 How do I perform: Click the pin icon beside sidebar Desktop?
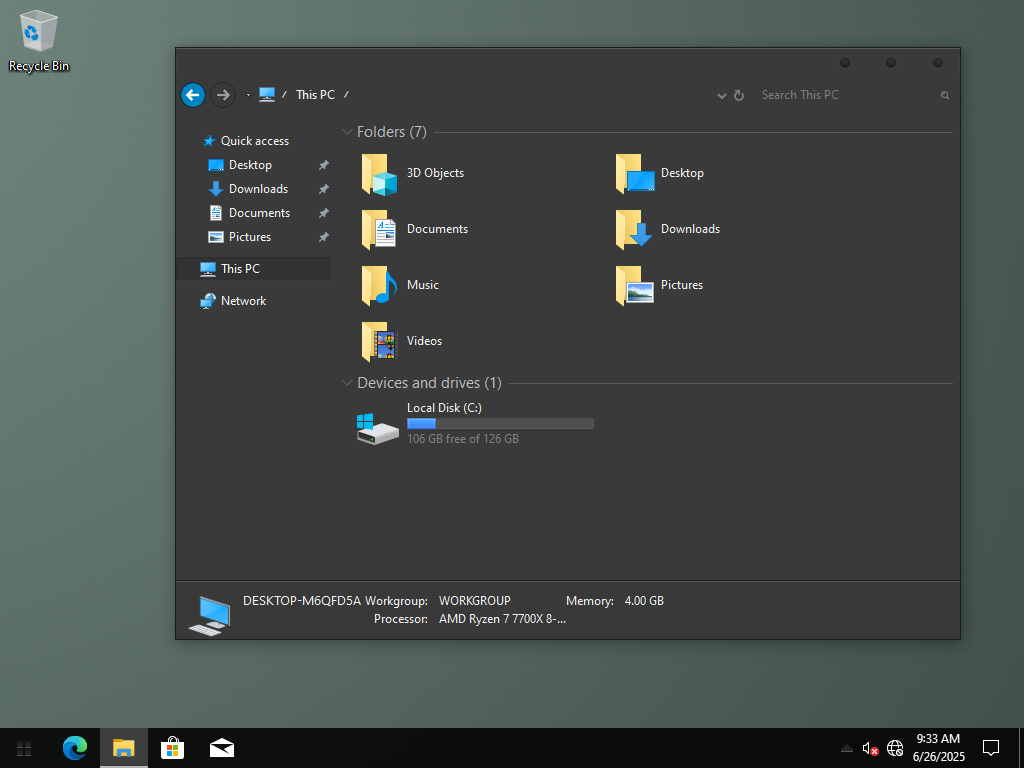coord(323,165)
